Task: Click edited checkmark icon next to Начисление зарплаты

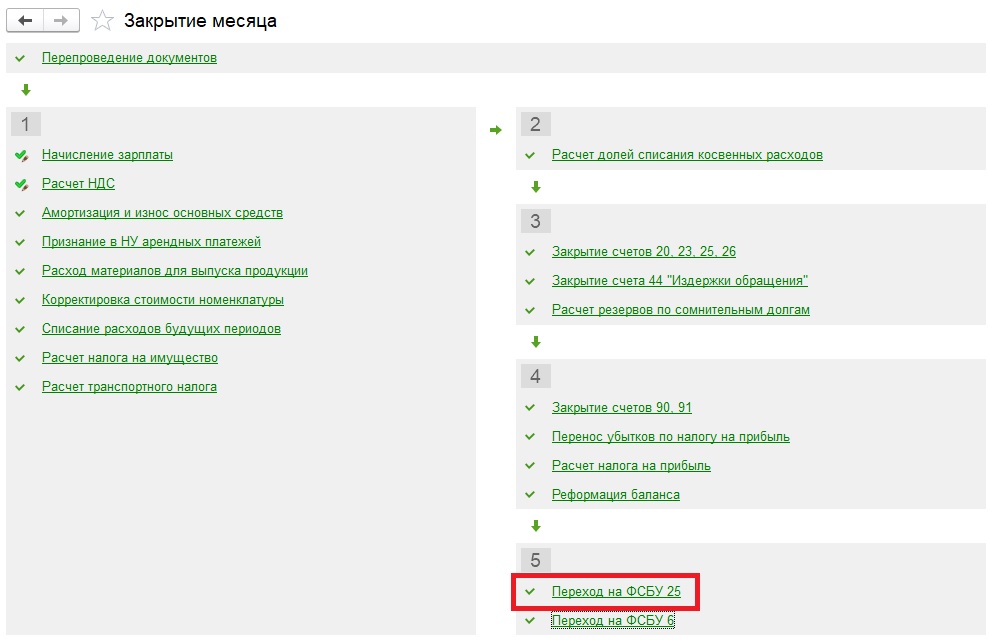Action: point(21,155)
